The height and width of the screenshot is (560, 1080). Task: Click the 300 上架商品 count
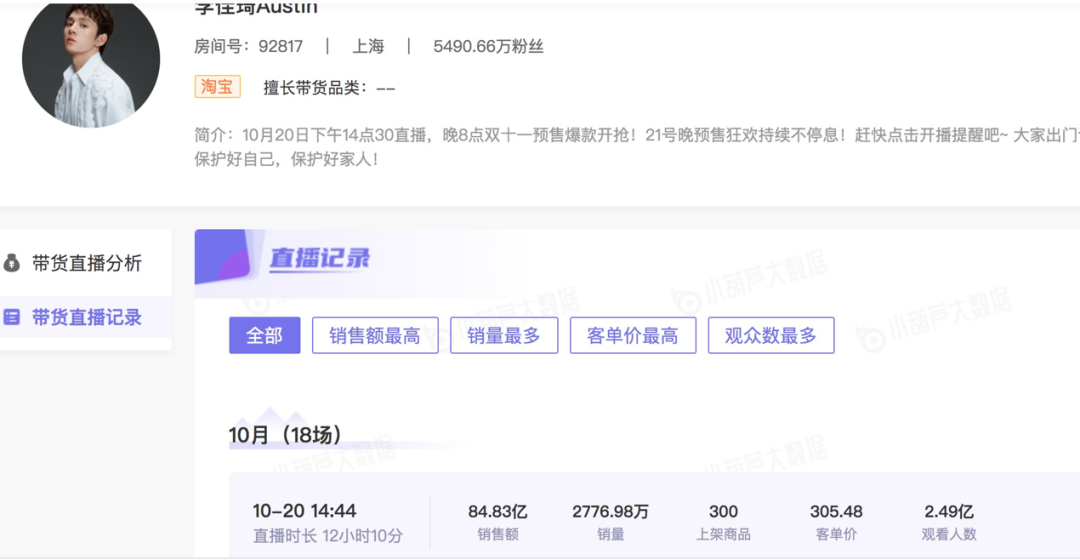[723, 512]
